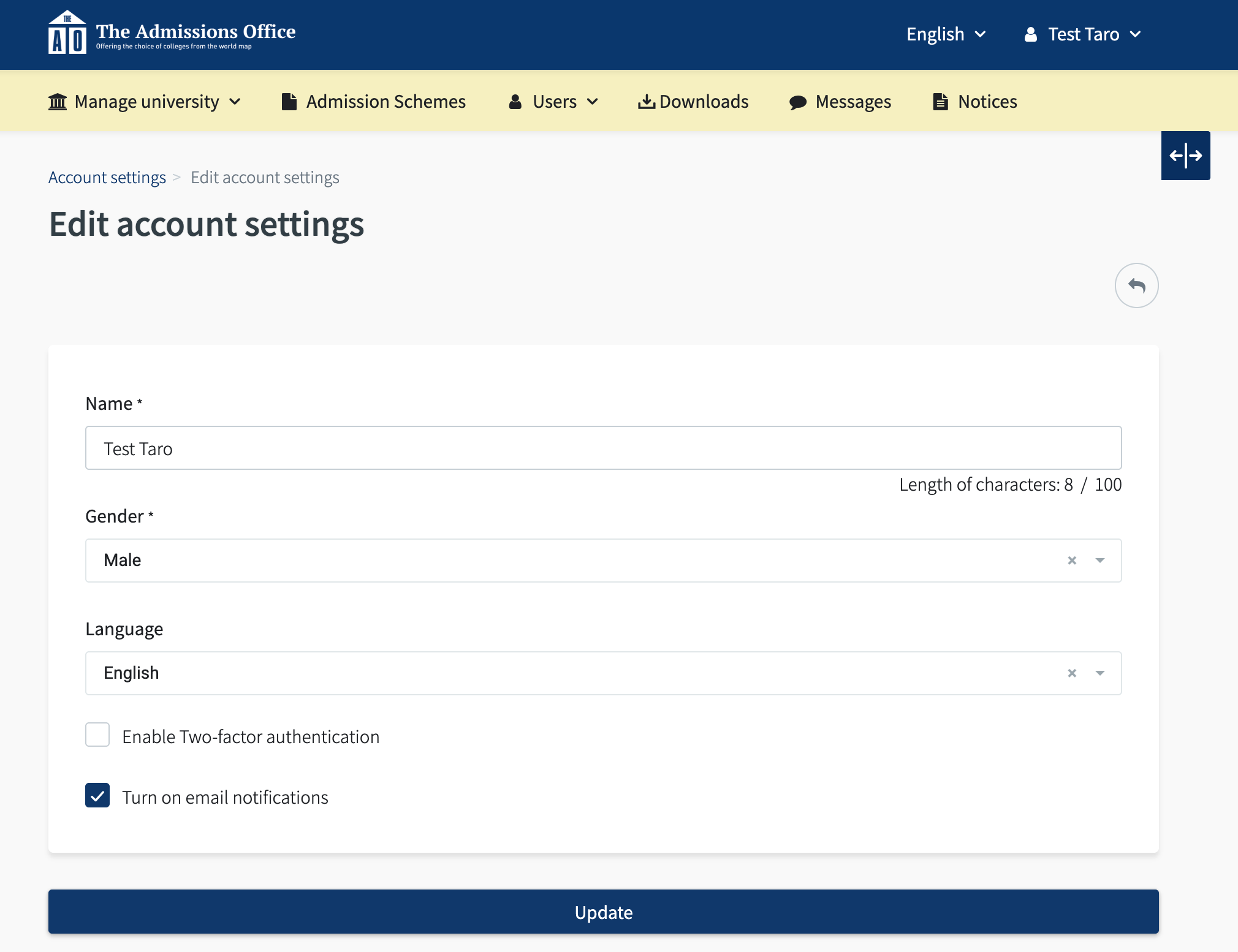1238x952 pixels.
Task: Click the Messages speech bubble icon
Action: point(797,102)
